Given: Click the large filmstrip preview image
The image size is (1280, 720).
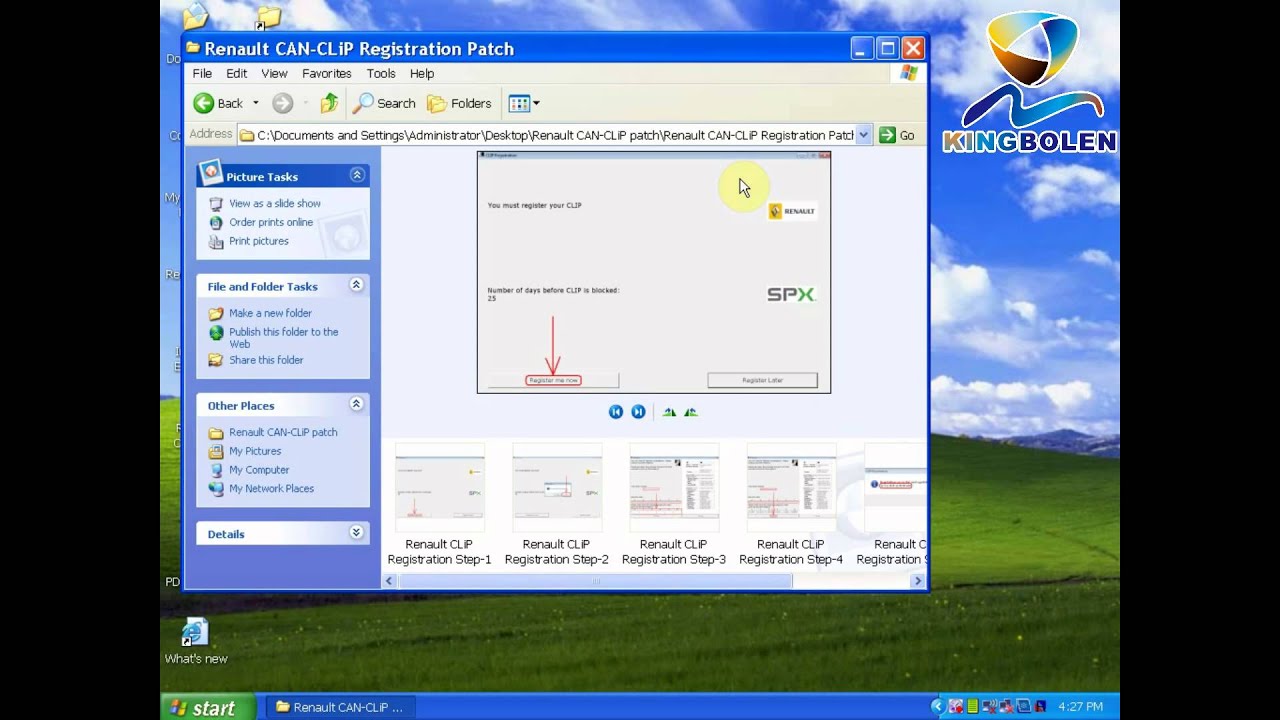Looking at the screenshot, I should tap(654, 272).
